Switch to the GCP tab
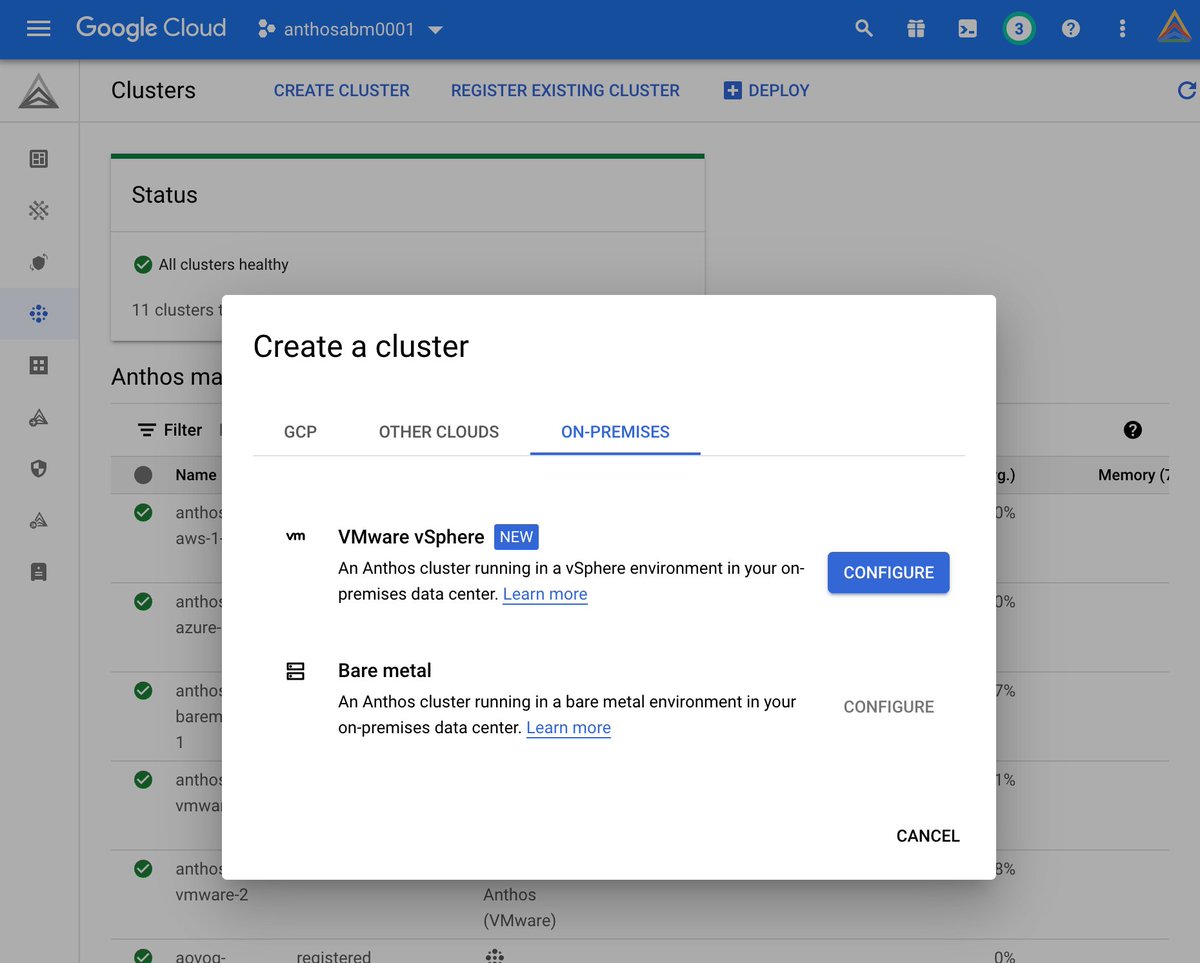The image size is (1200, 963). tap(300, 432)
